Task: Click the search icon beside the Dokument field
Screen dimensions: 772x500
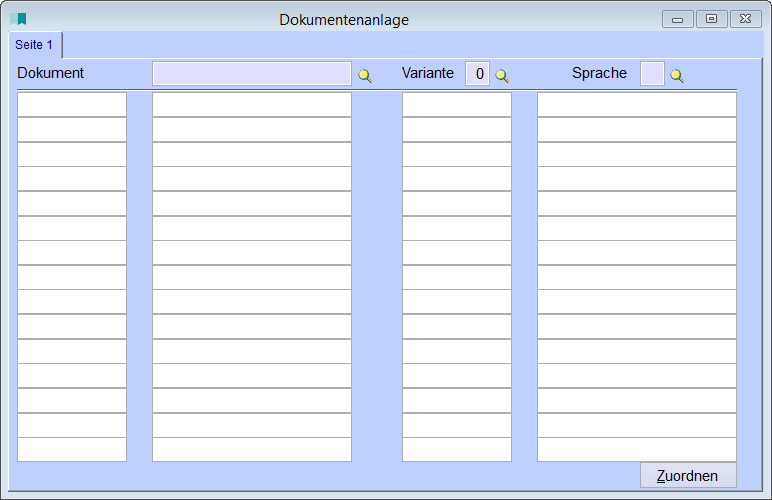Action: 365,75
